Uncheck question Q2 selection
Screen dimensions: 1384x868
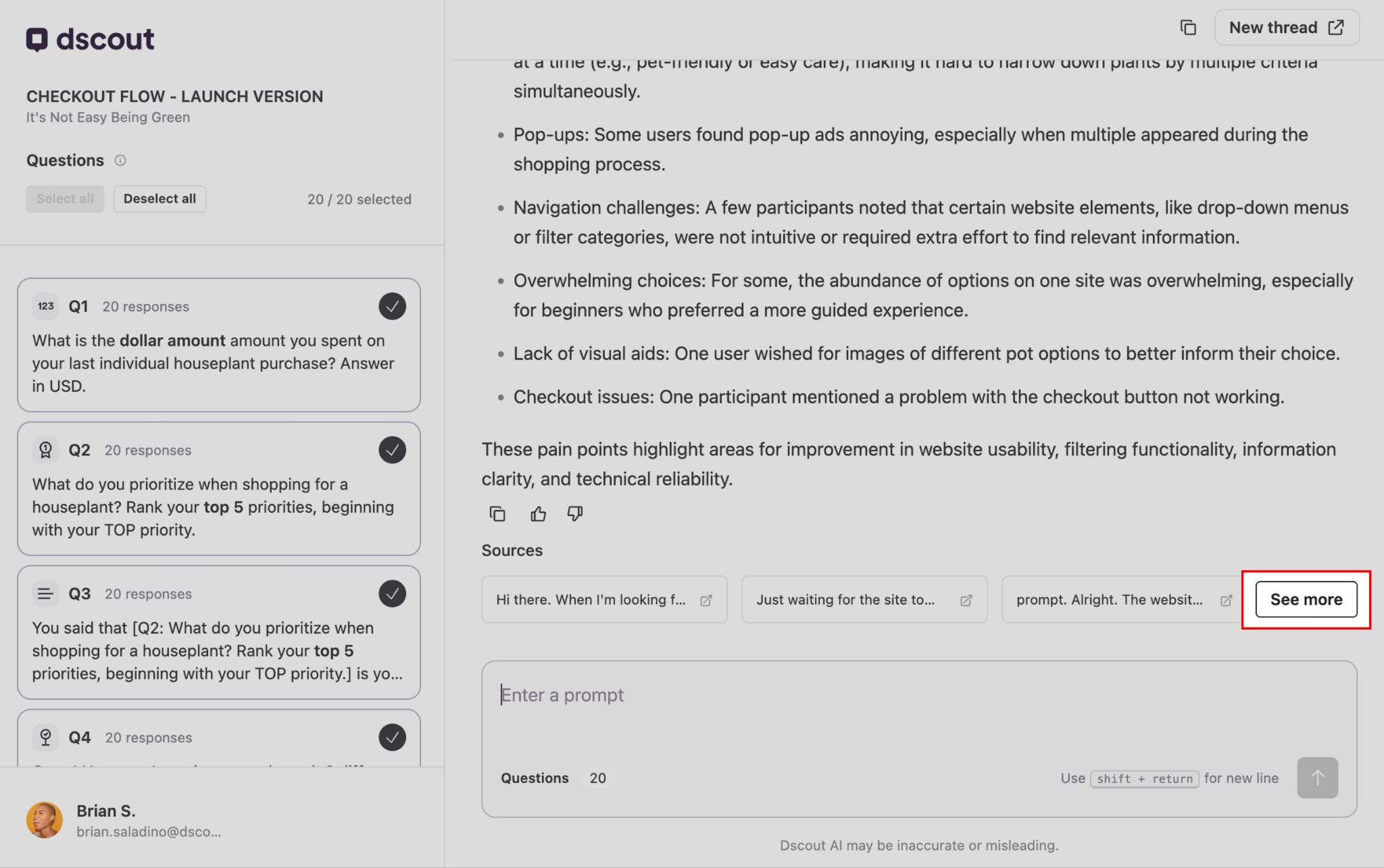[392, 450]
